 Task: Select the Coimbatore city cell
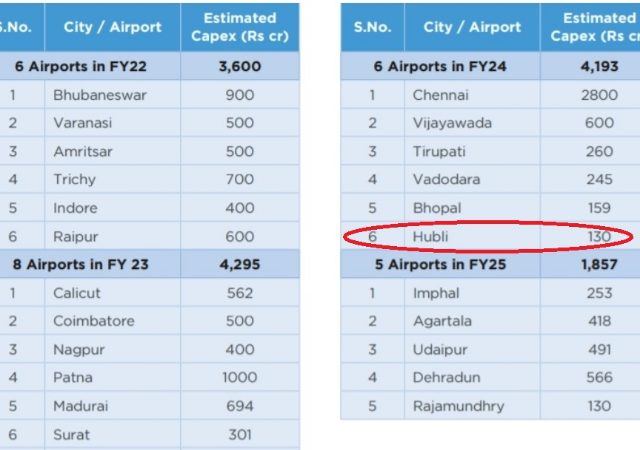pyautogui.click(x=112, y=321)
